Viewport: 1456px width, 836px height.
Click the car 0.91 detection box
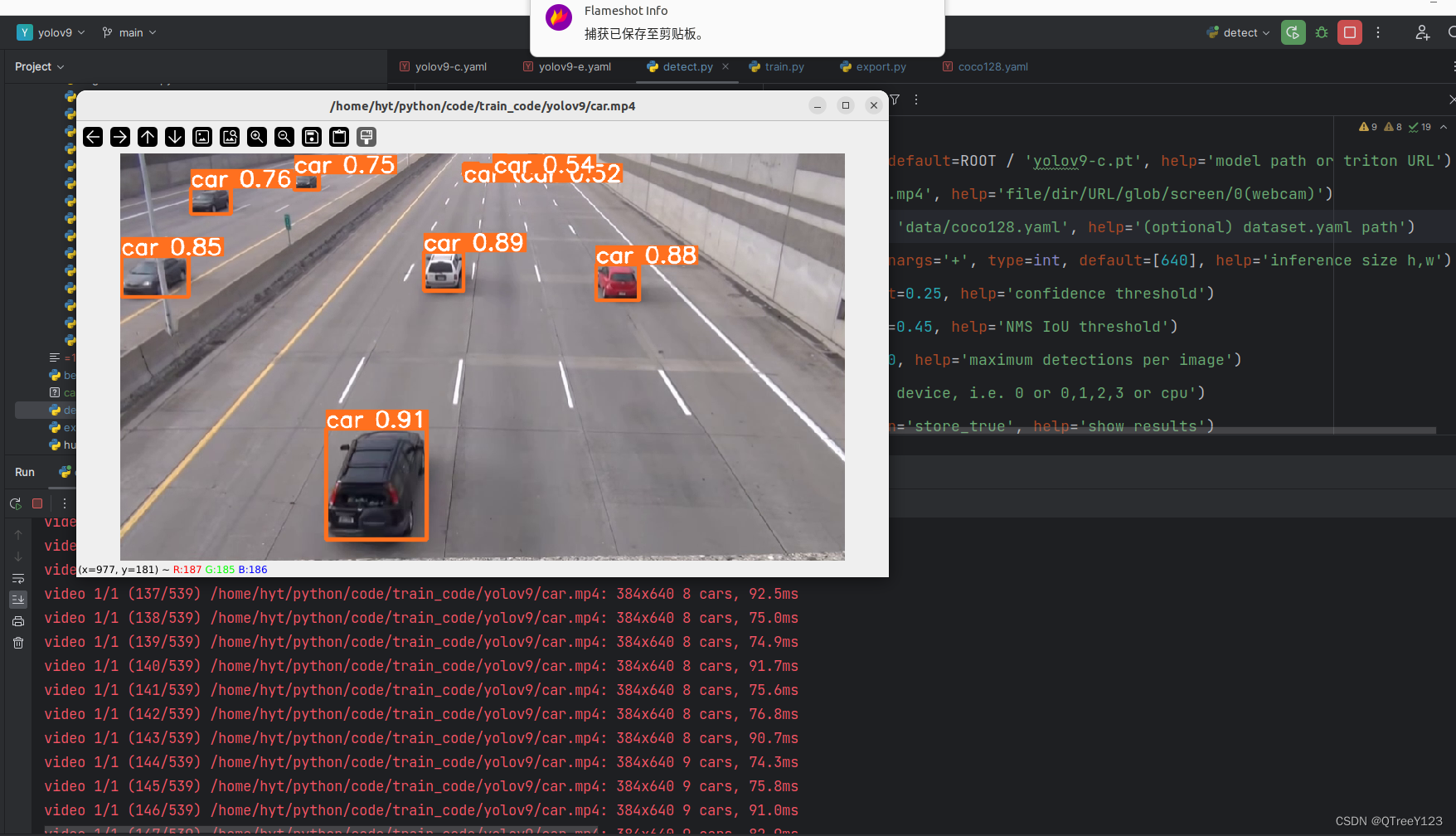(x=376, y=485)
